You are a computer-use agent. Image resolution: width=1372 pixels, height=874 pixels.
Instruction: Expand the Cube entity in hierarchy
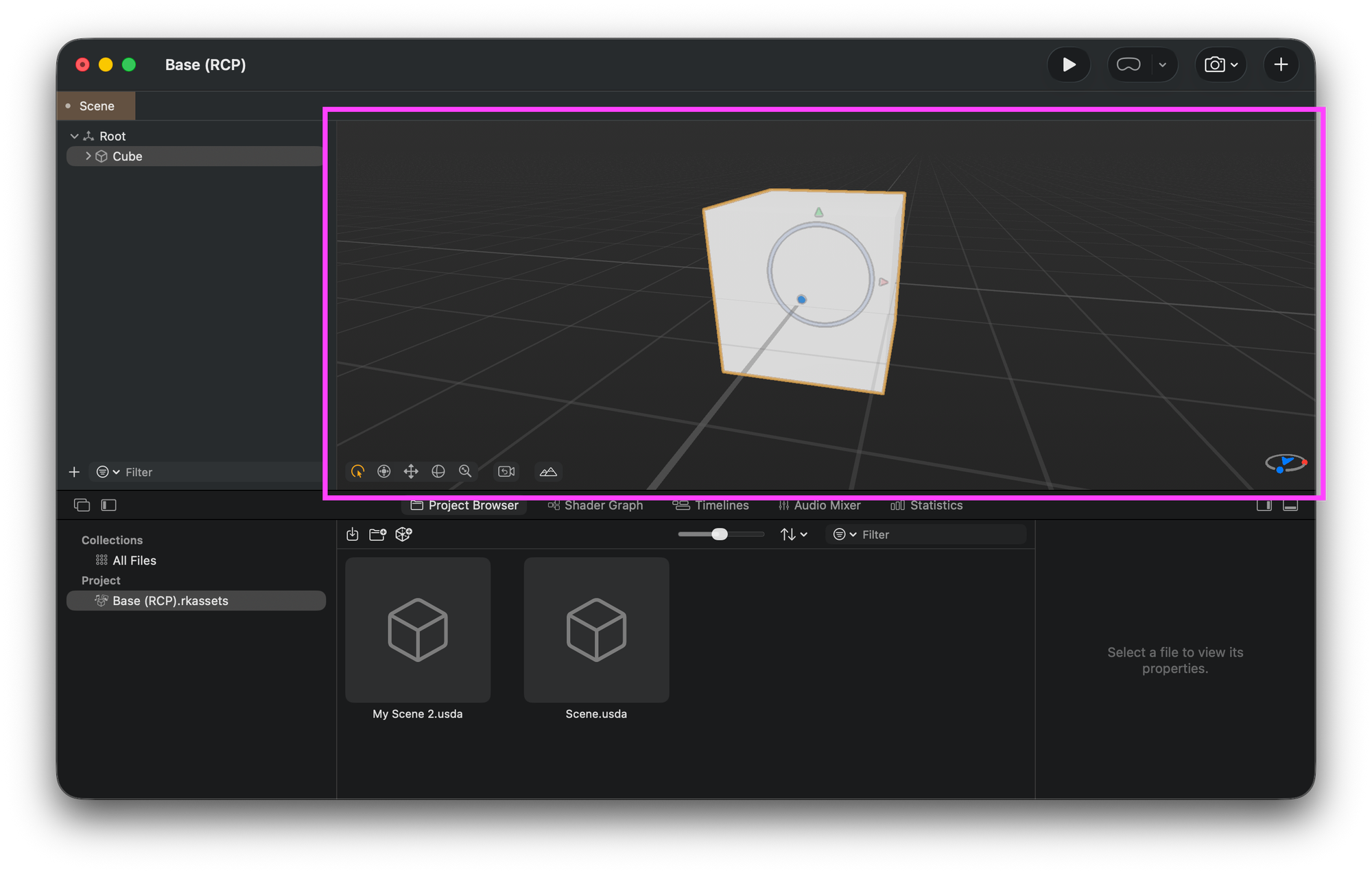coord(88,156)
